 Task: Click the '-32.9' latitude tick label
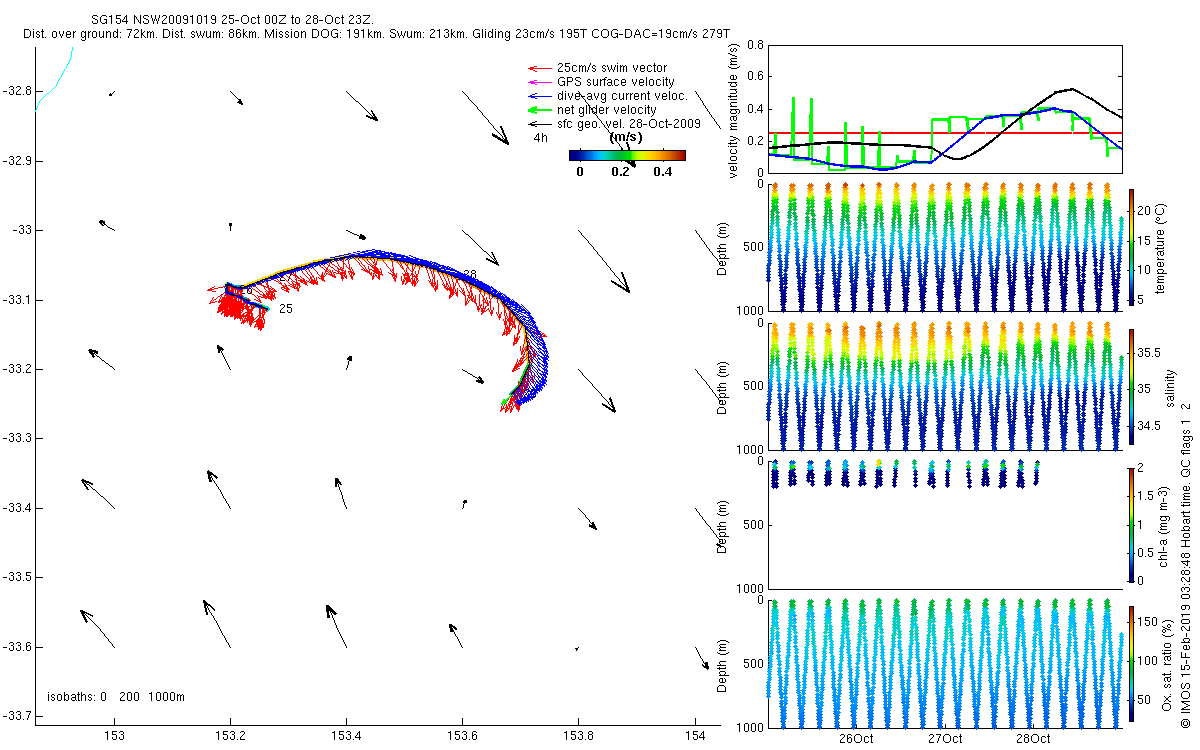(x=17, y=160)
